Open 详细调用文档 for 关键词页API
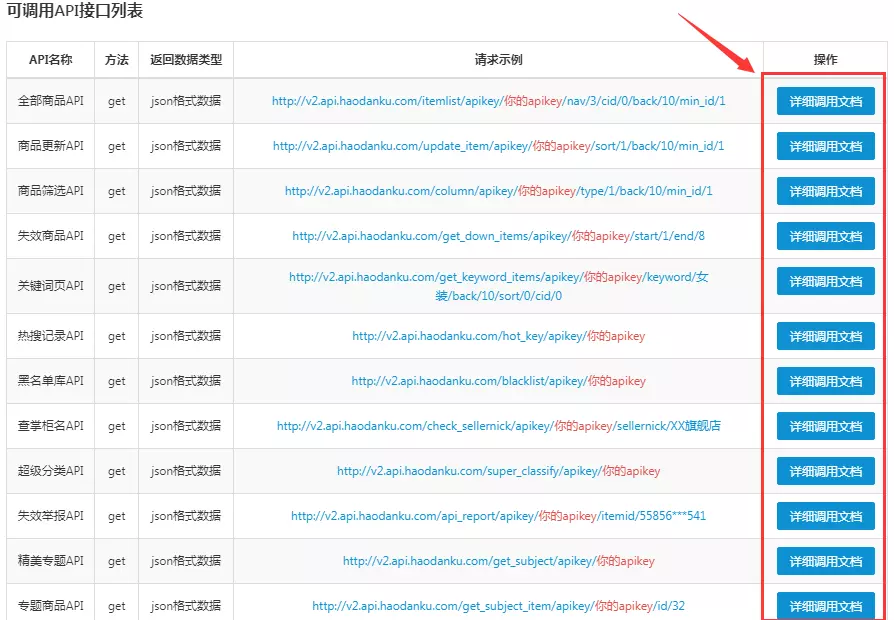 [x=825, y=281]
